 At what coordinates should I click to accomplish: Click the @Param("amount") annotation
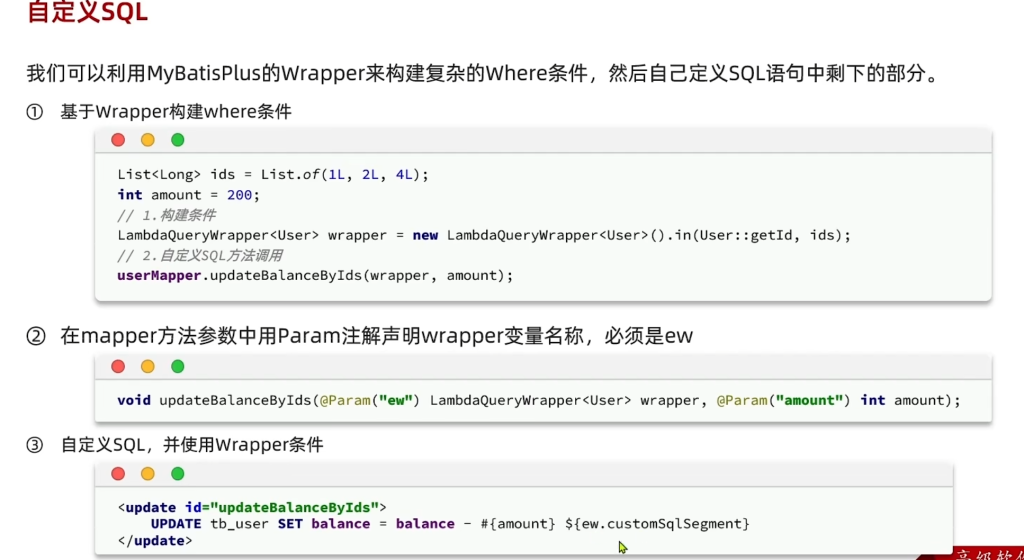click(x=784, y=400)
